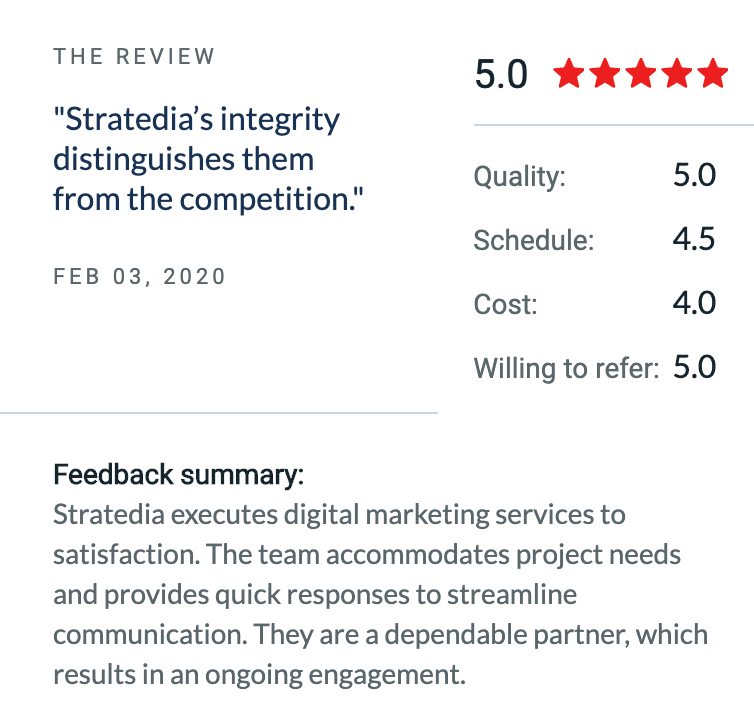This screenshot has width=754, height=702.
Task: Click the Schedule score 4.5
Action: click(694, 239)
